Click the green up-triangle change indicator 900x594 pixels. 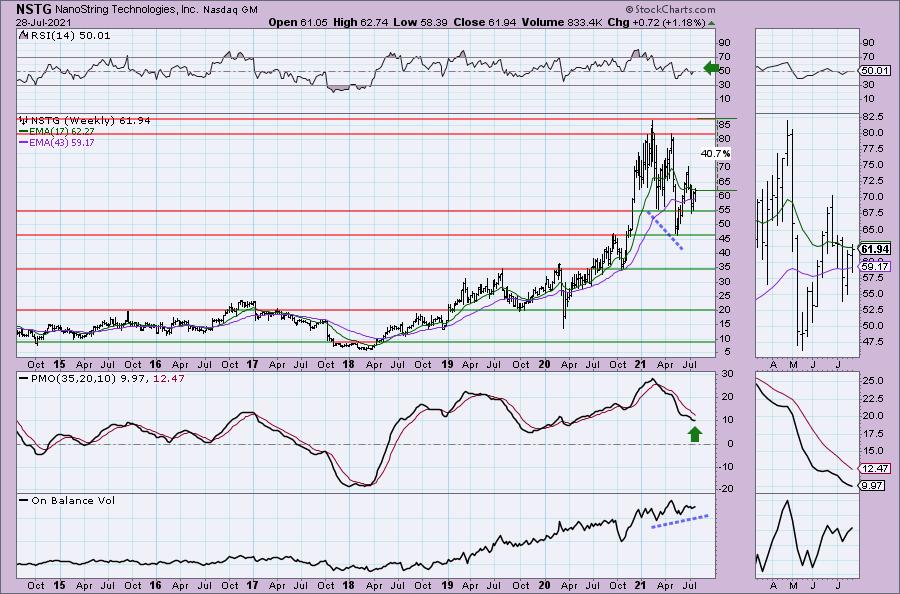coord(712,23)
